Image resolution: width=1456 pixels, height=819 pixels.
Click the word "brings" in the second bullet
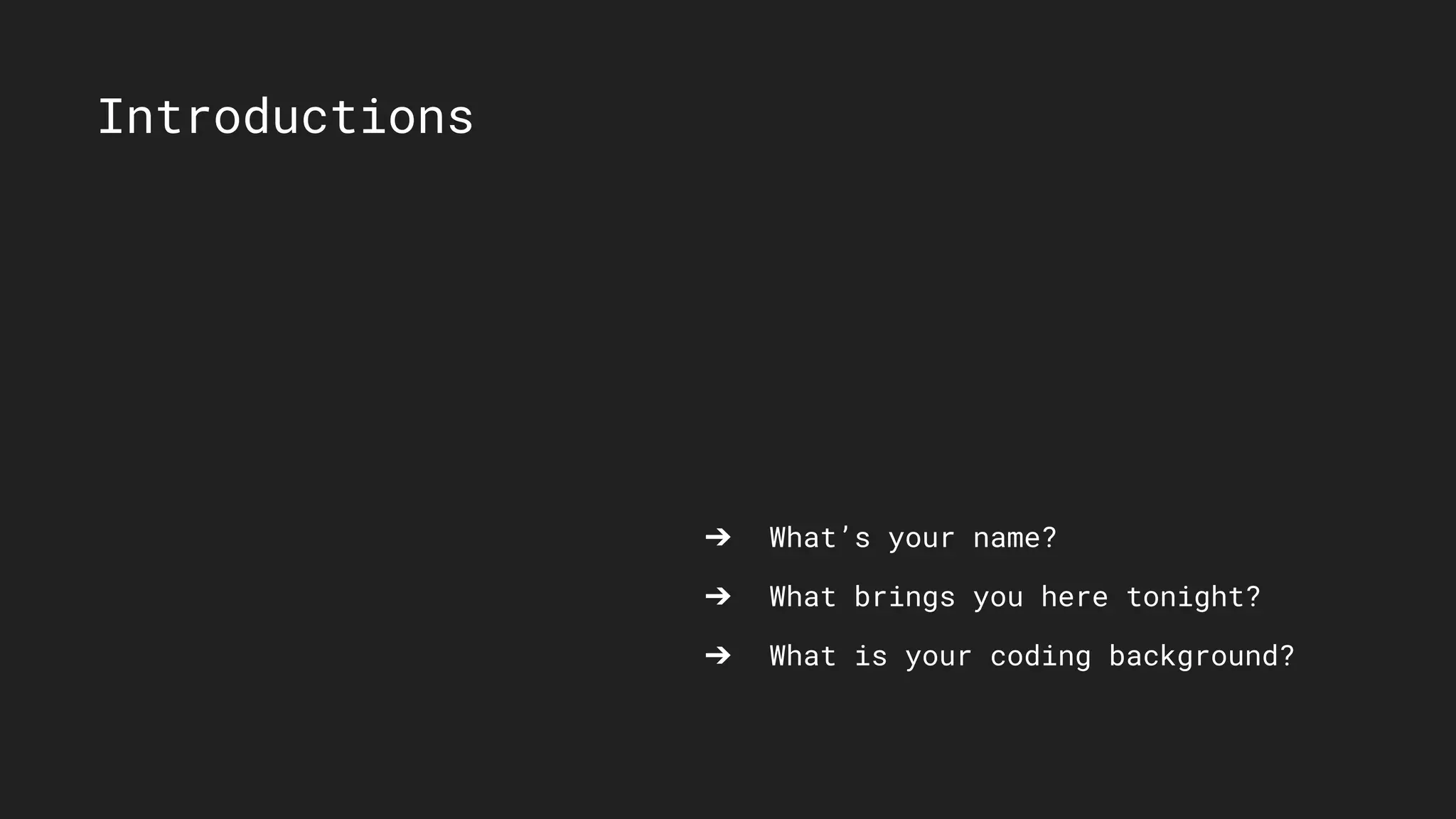click(904, 599)
